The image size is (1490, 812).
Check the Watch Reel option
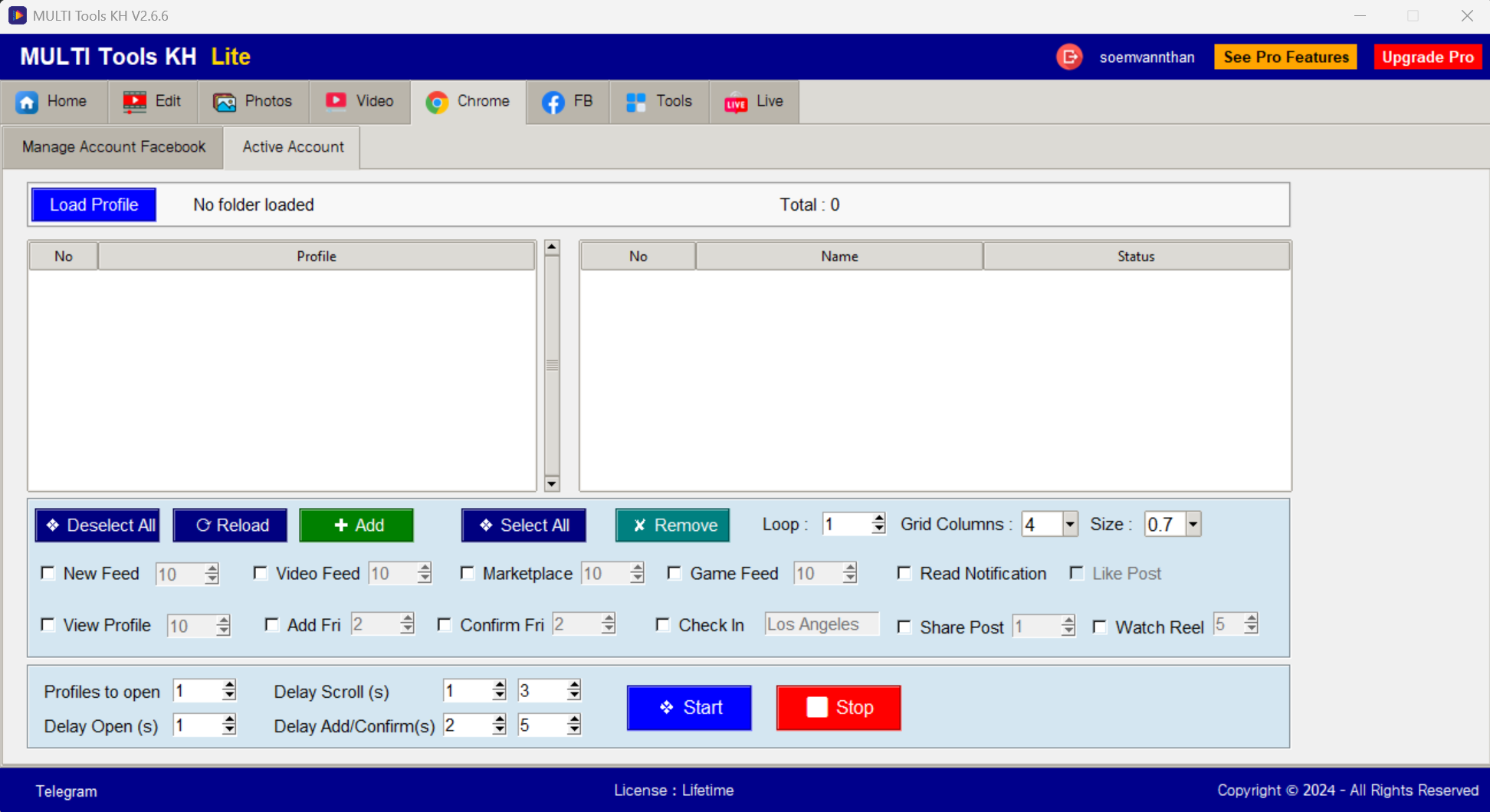pyautogui.click(x=1100, y=627)
